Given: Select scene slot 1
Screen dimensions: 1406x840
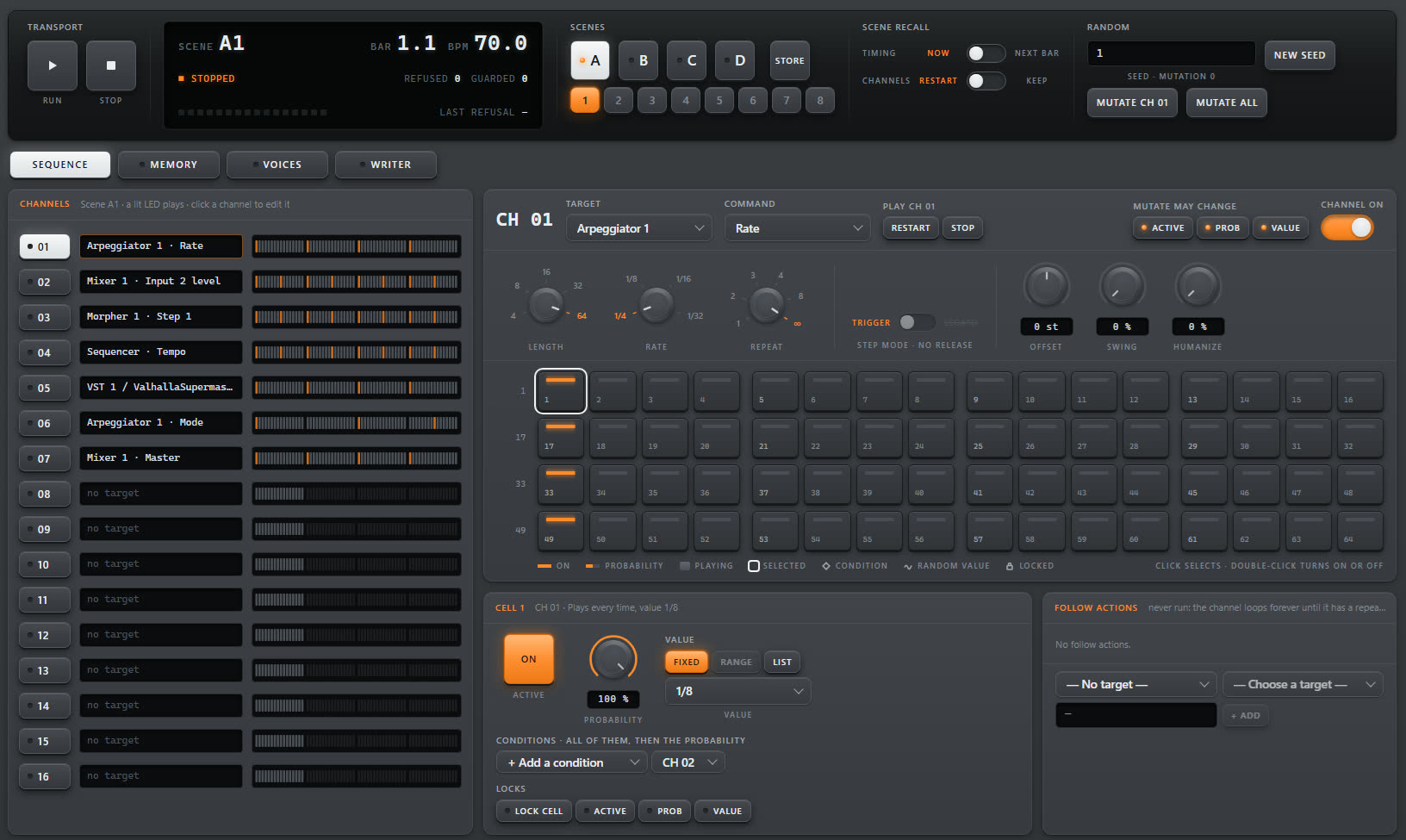Looking at the screenshot, I should point(584,100).
